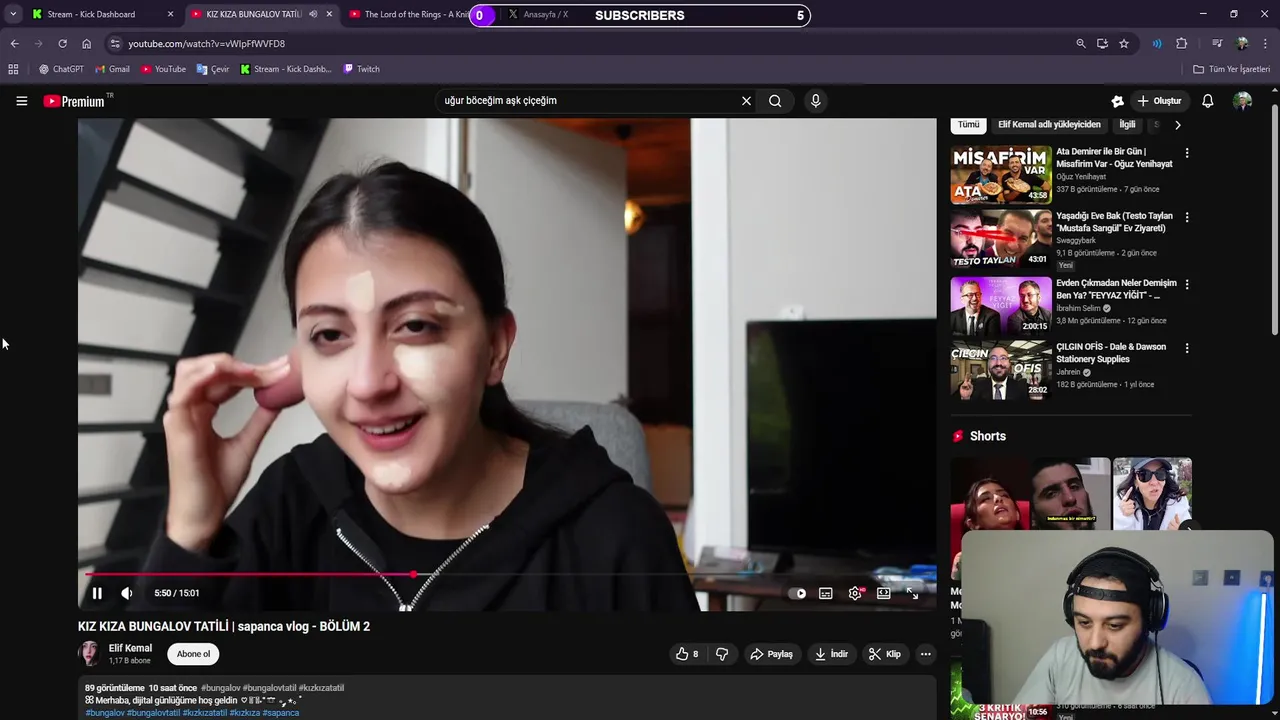Open more actions three-dot menu

926,654
